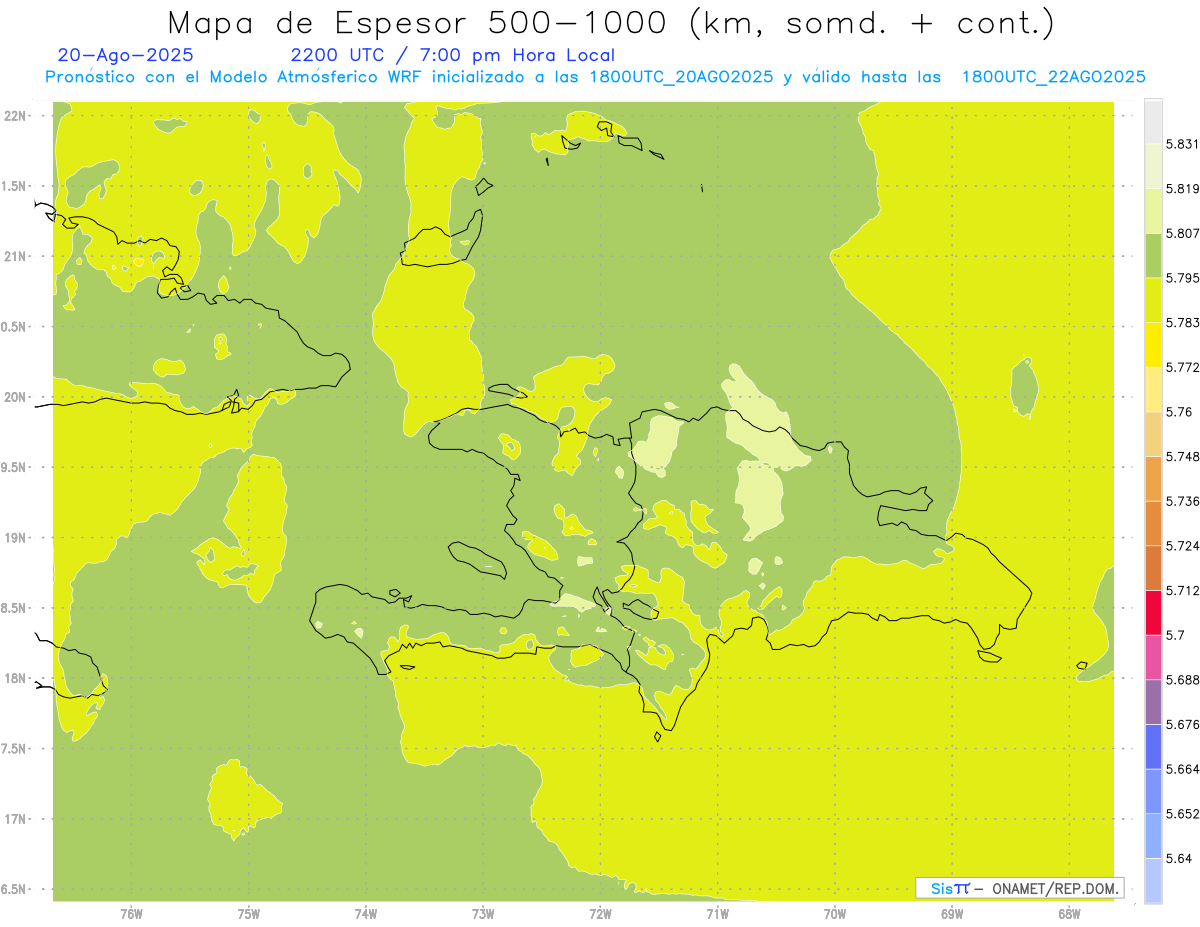Image resolution: width=1200 pixels, height=927 pixels.
Task: Click the 70W longitude axis label
Action: [x=835, y=915]
